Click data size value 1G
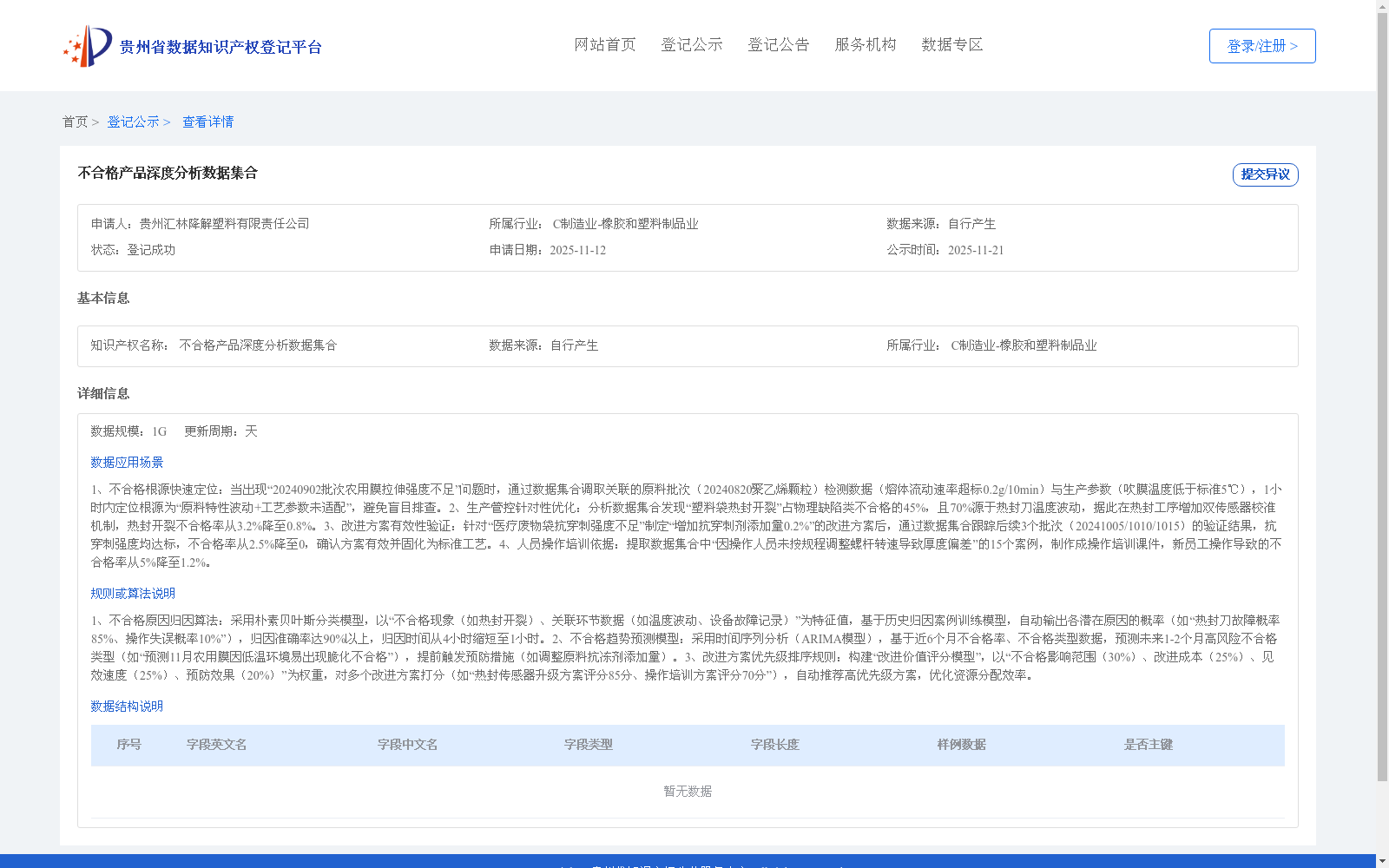Screen dimensions: 1389x868 (x=159, y=431)
